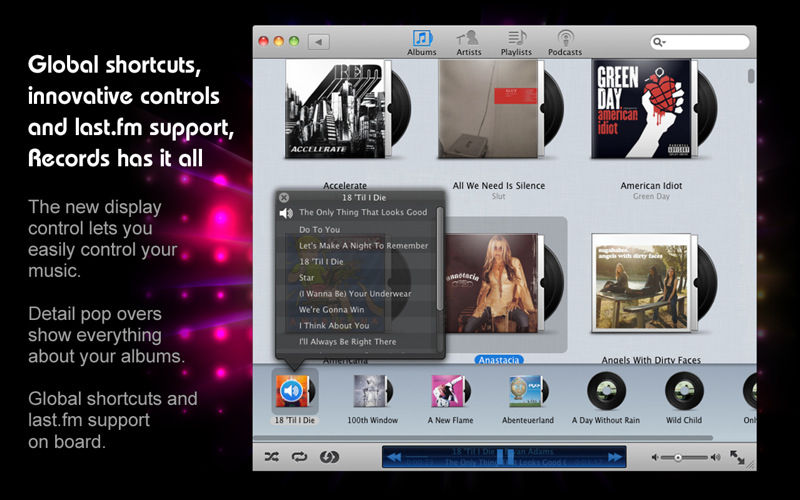The height and width of the screenshot is (500, 800).
Task: Skip to next track in display
Action: pos(615,457)
